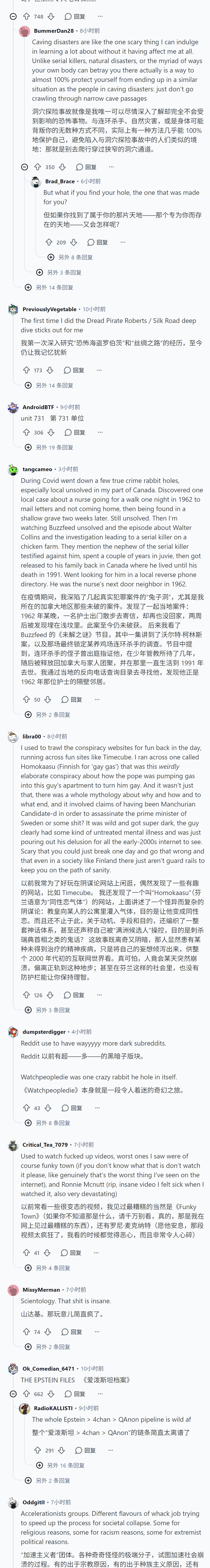Reply to Critical_Tea_7079's comment
The image size is (210, 1568).
pos(71,1253)
